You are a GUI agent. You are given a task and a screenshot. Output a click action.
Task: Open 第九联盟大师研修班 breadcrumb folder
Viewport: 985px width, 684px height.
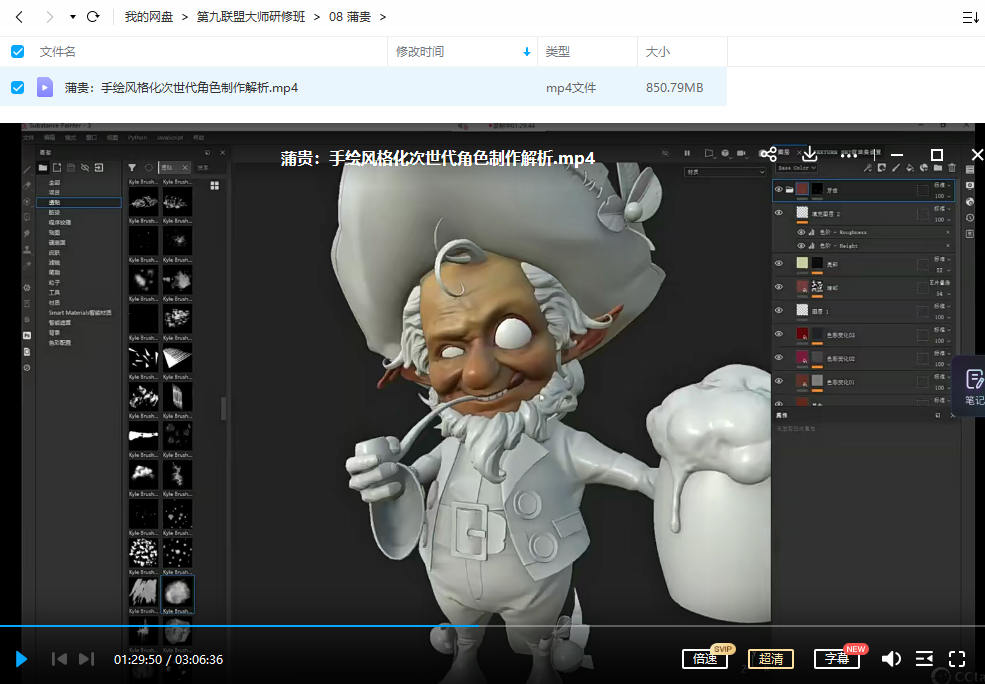pos(250,17)
